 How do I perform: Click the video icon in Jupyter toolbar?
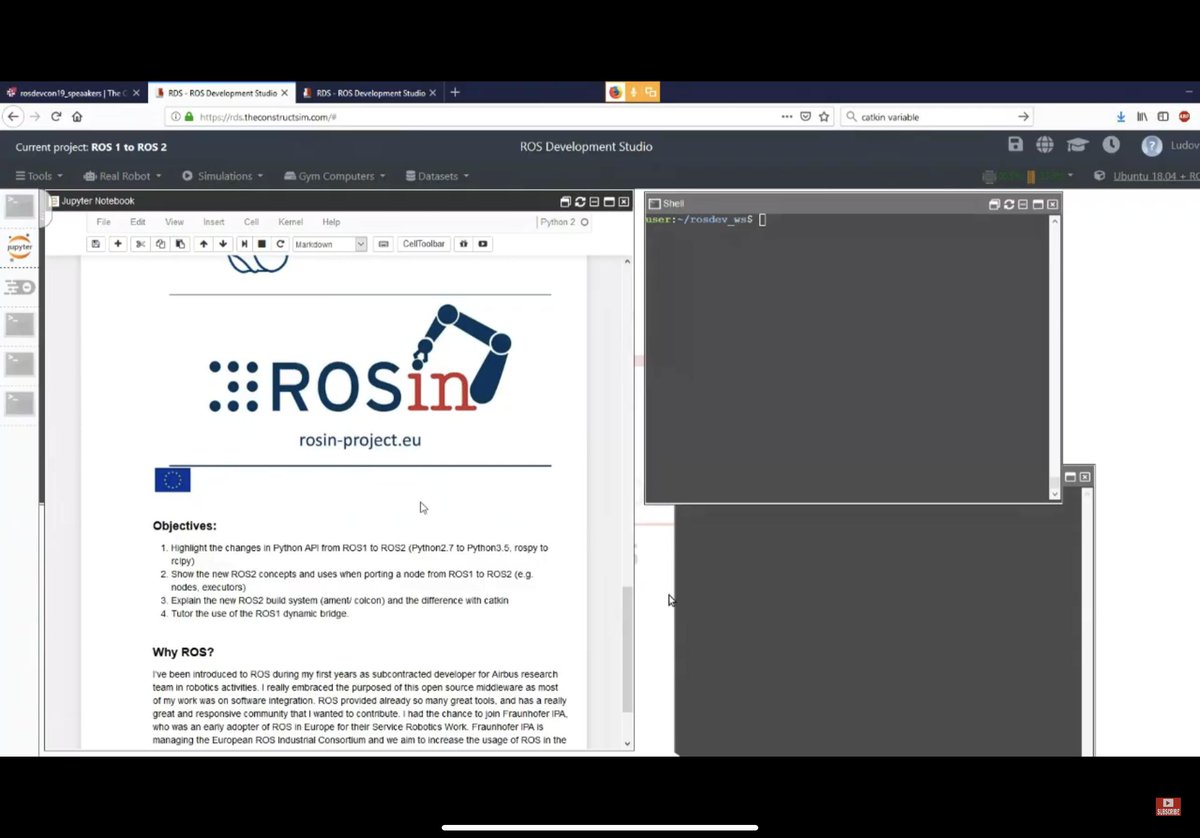coord(483,244)
